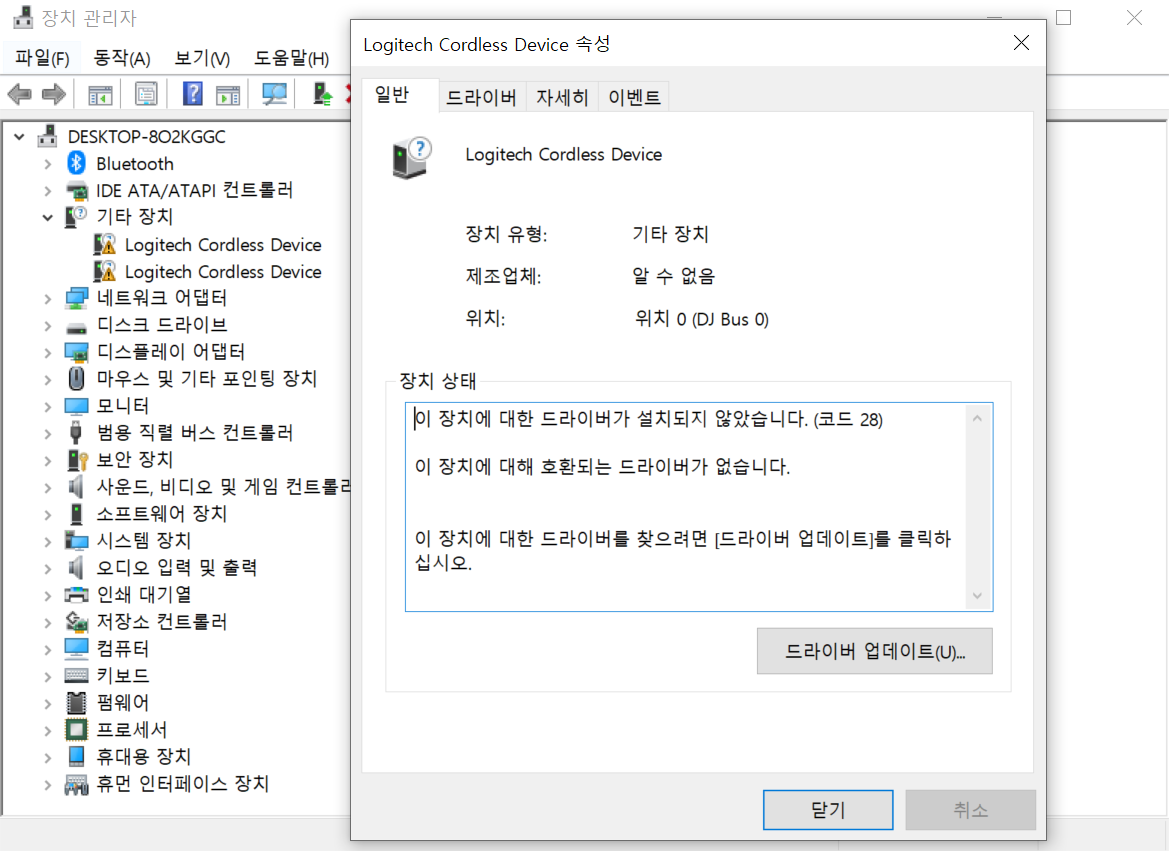This screenshot has width=1169, height=851.
Task: Expand the 네트워크 어댑터 category
Action: [x=48, y=299]
